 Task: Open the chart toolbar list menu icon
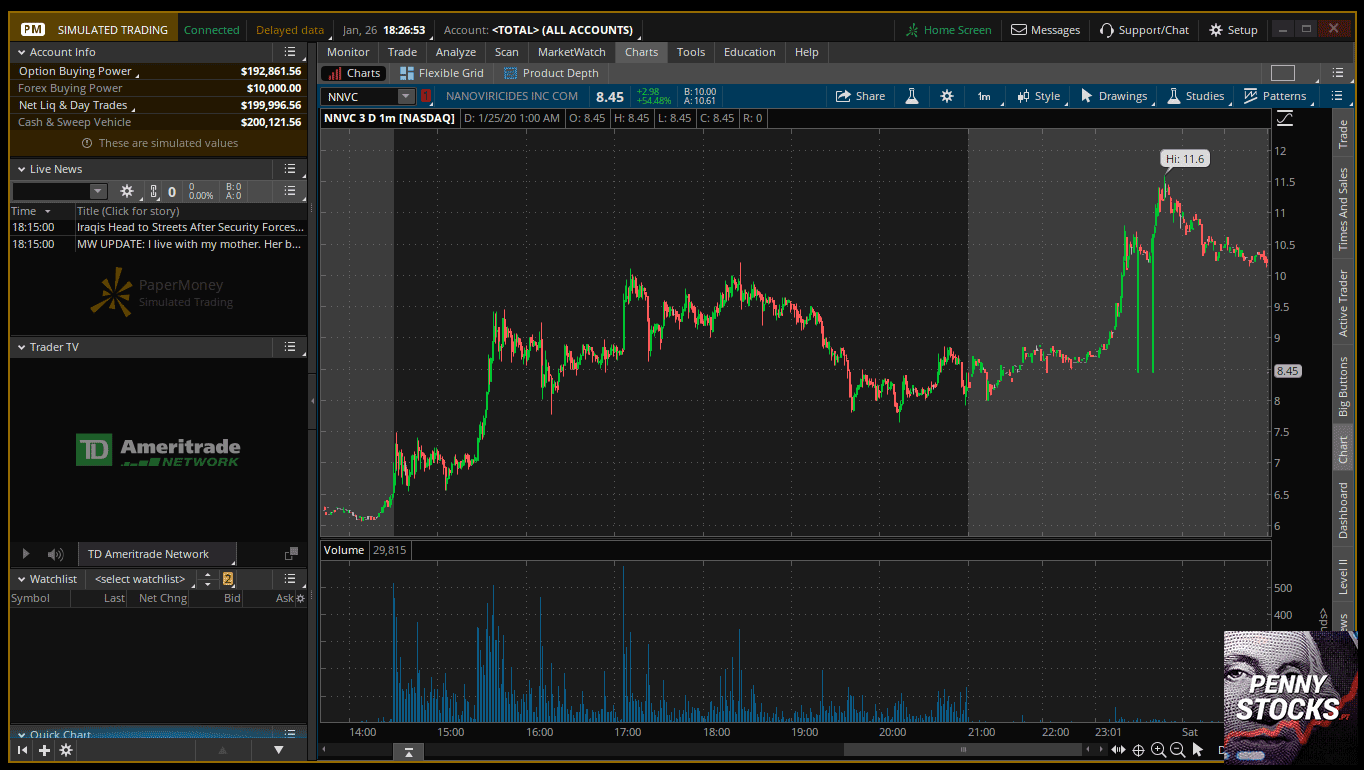coord(1338,96)
